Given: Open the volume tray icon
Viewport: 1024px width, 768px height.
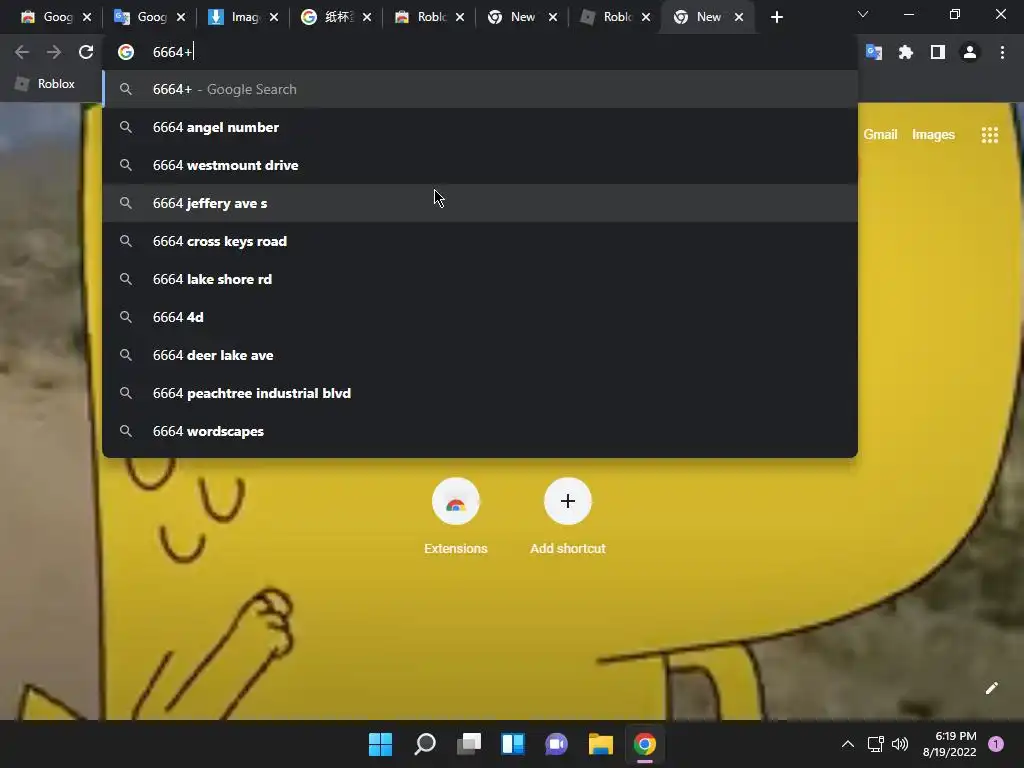Looking at the screenshot, I should (900, 744).
